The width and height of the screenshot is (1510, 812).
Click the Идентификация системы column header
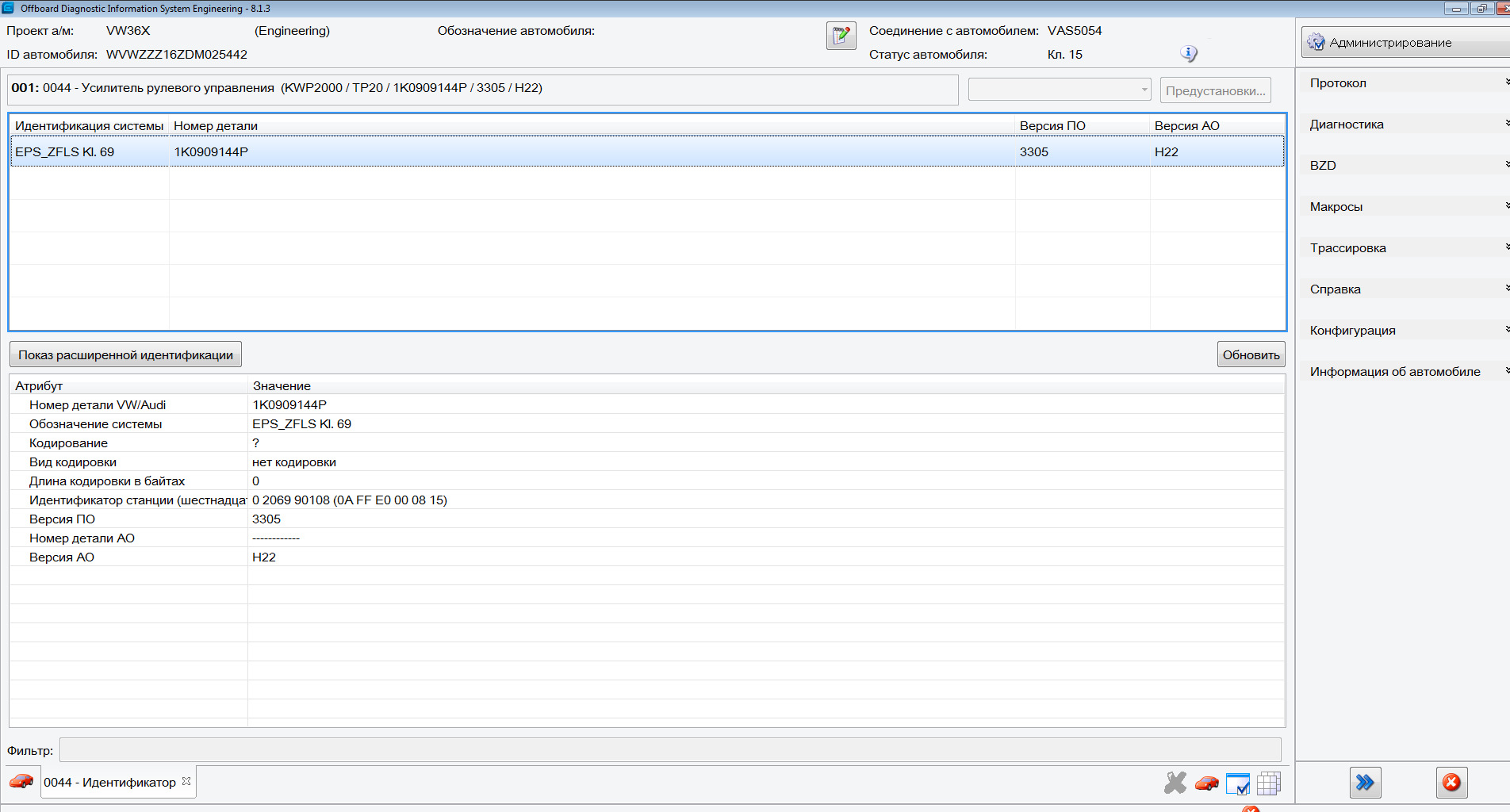pos(90,126)
